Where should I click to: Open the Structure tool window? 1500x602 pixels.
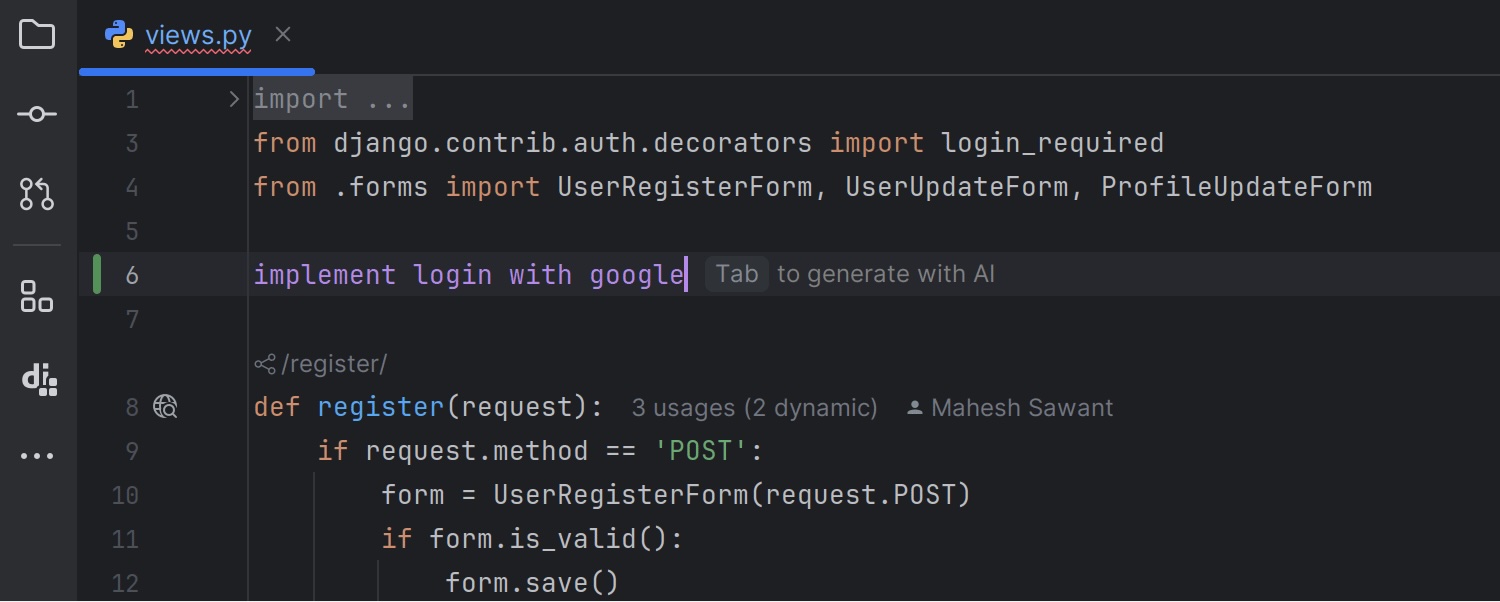click(x=36, y=296)
